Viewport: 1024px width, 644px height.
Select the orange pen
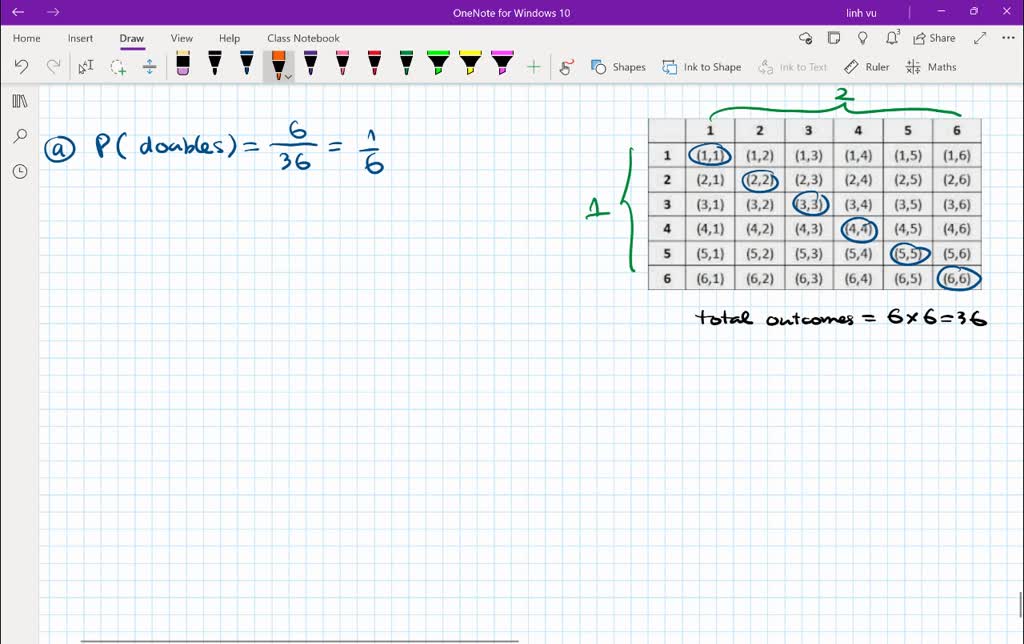(277, 62)
